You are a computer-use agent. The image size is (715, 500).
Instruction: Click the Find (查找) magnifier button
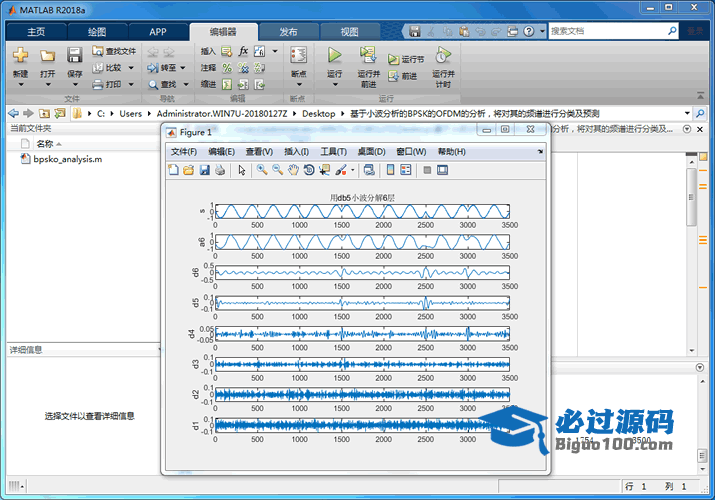[x=162, y=84]
